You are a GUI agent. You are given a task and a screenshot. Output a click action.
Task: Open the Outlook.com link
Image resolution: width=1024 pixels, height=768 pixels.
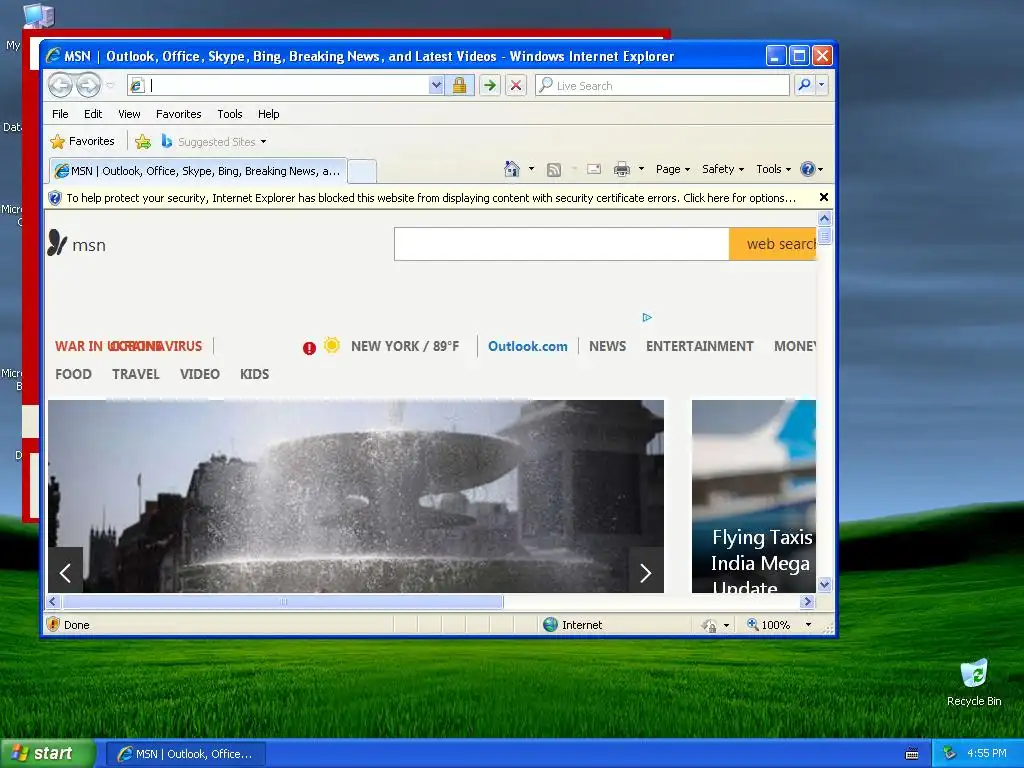528,346
